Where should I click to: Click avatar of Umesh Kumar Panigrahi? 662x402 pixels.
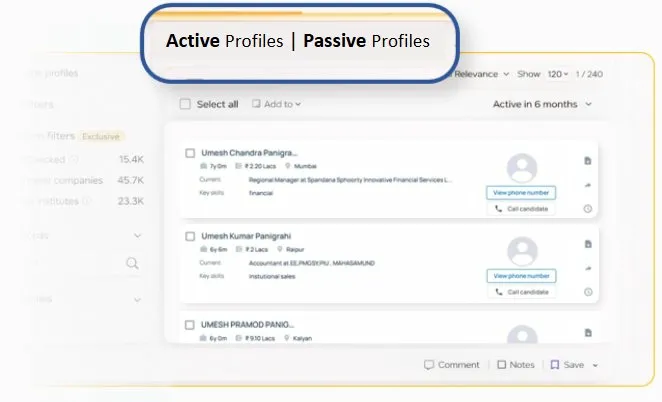point(522,251)
